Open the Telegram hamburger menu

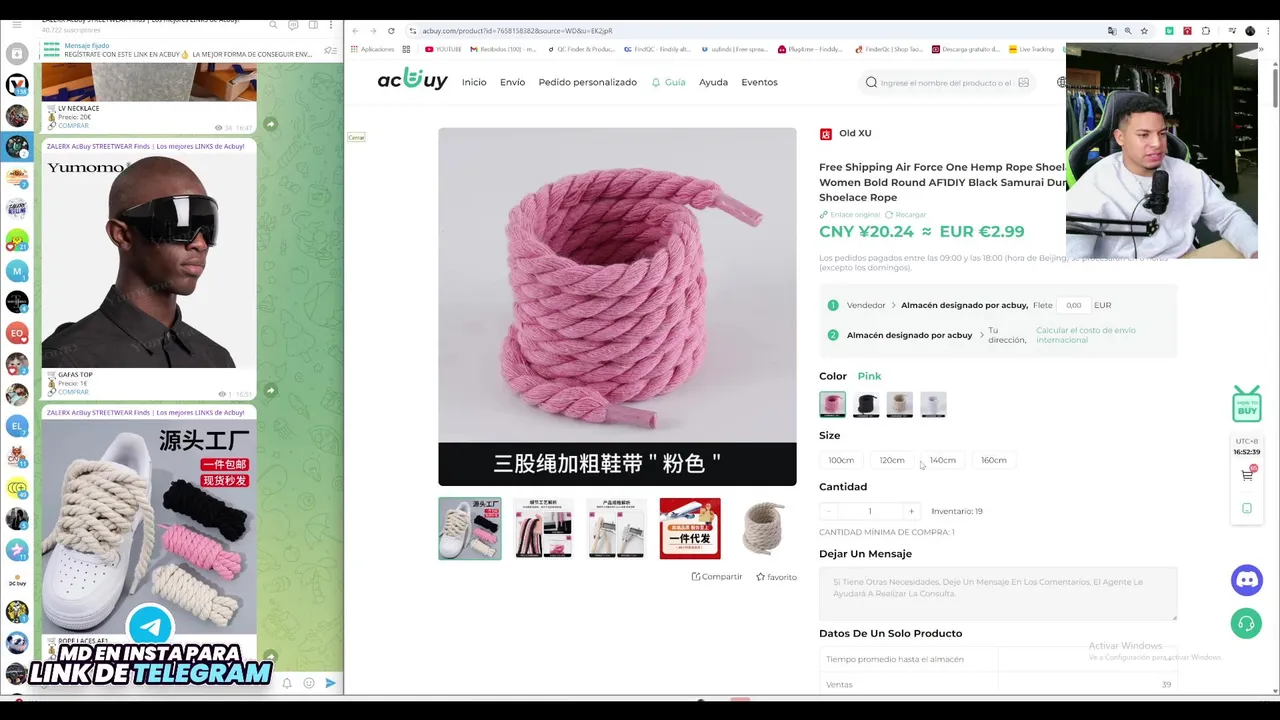(x=16, y=25)
